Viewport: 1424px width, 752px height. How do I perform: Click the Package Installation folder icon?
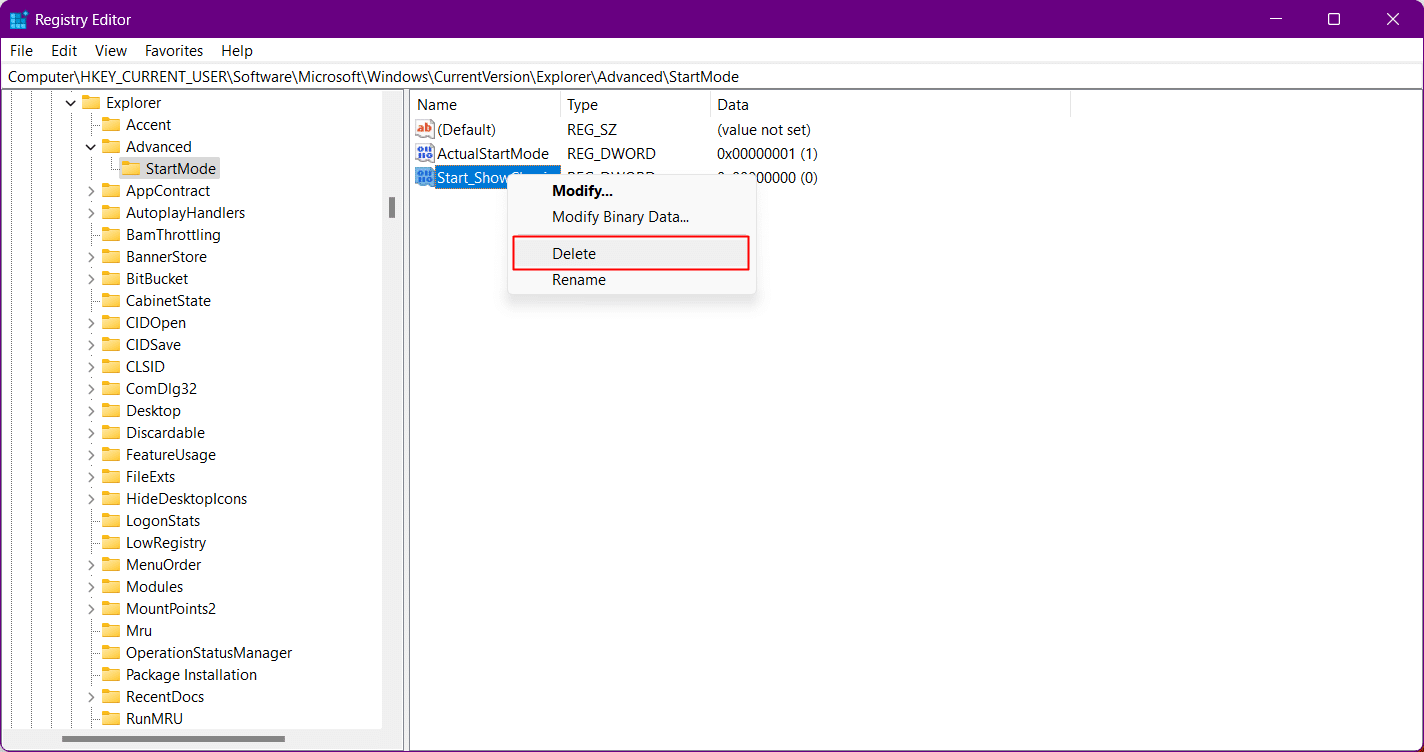(x=111, y=675)
